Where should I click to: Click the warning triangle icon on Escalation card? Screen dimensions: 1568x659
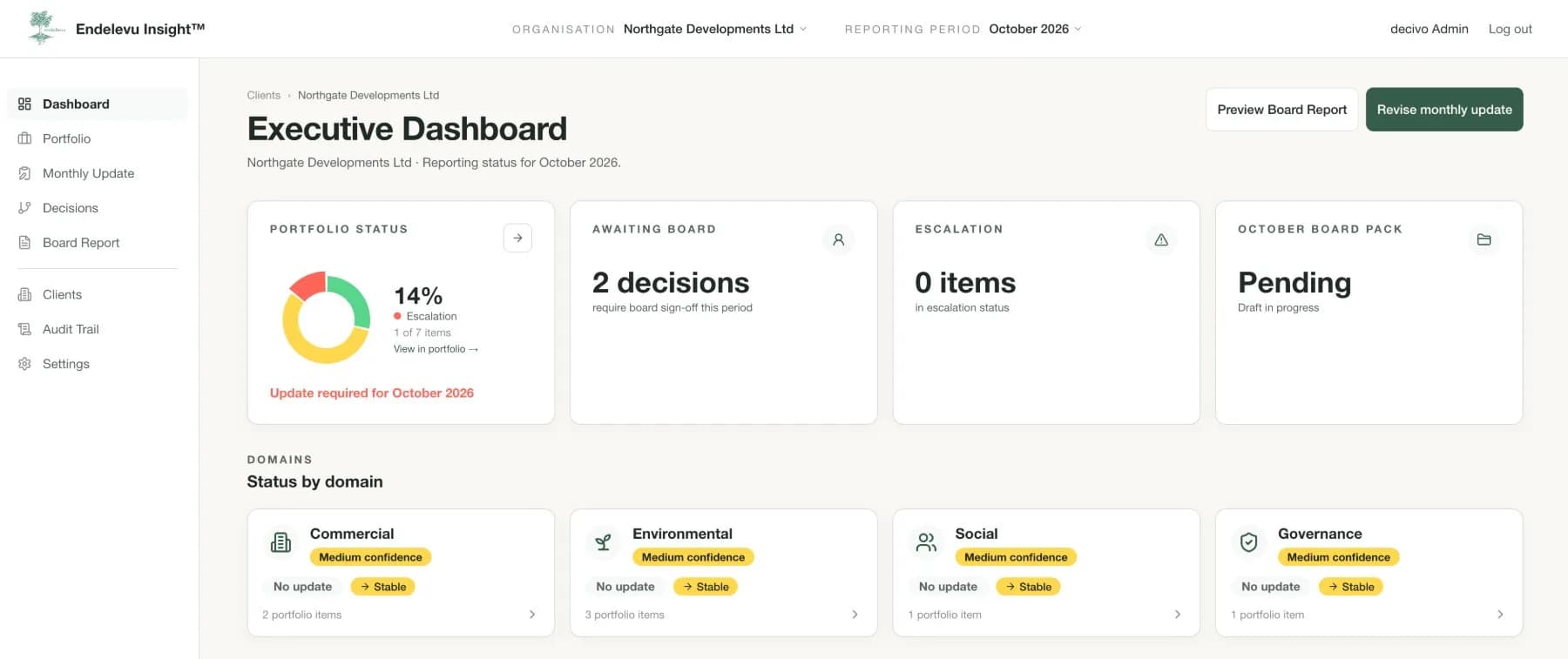1161,239
